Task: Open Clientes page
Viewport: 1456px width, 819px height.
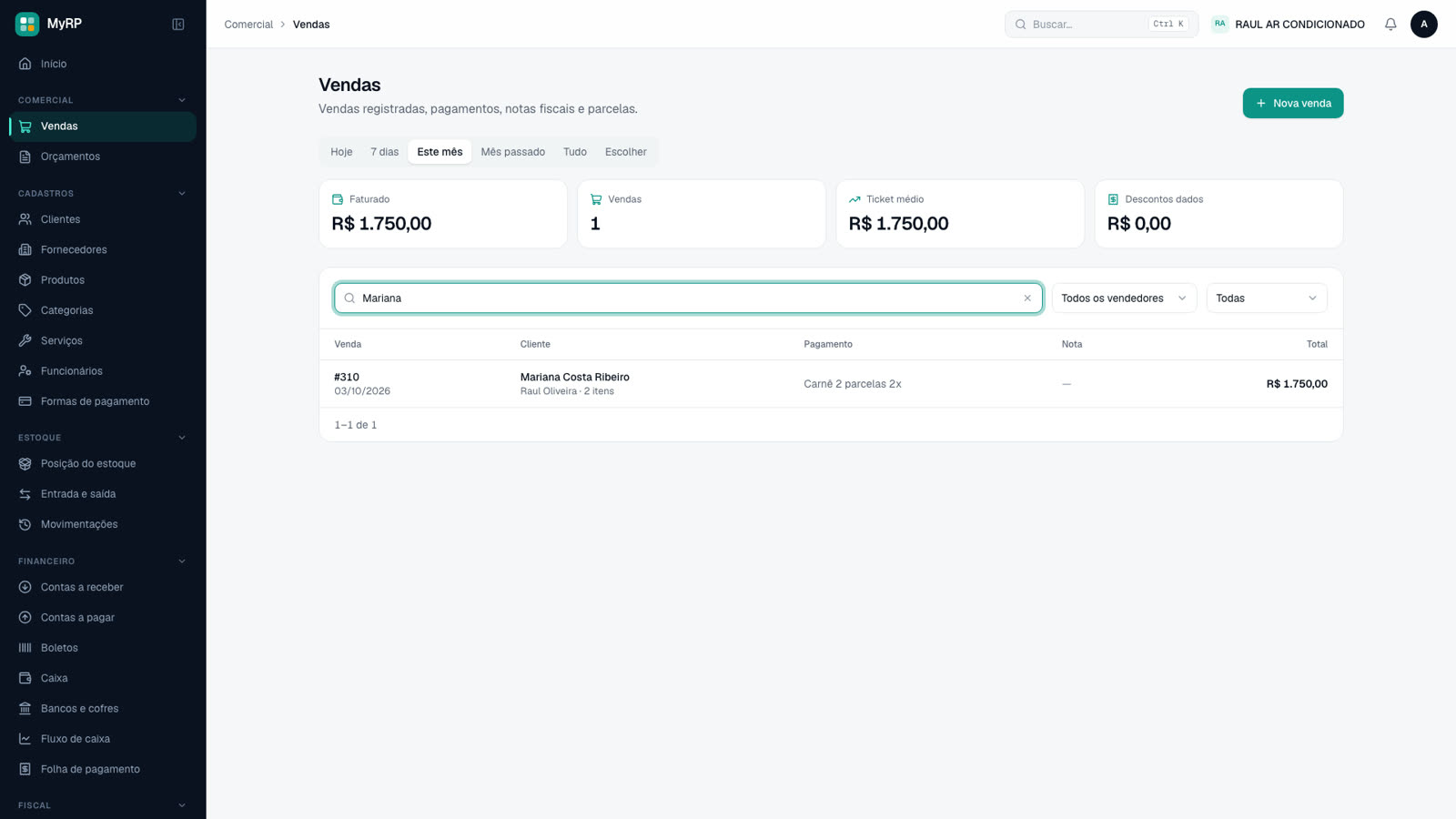Action: click(103, 219)
